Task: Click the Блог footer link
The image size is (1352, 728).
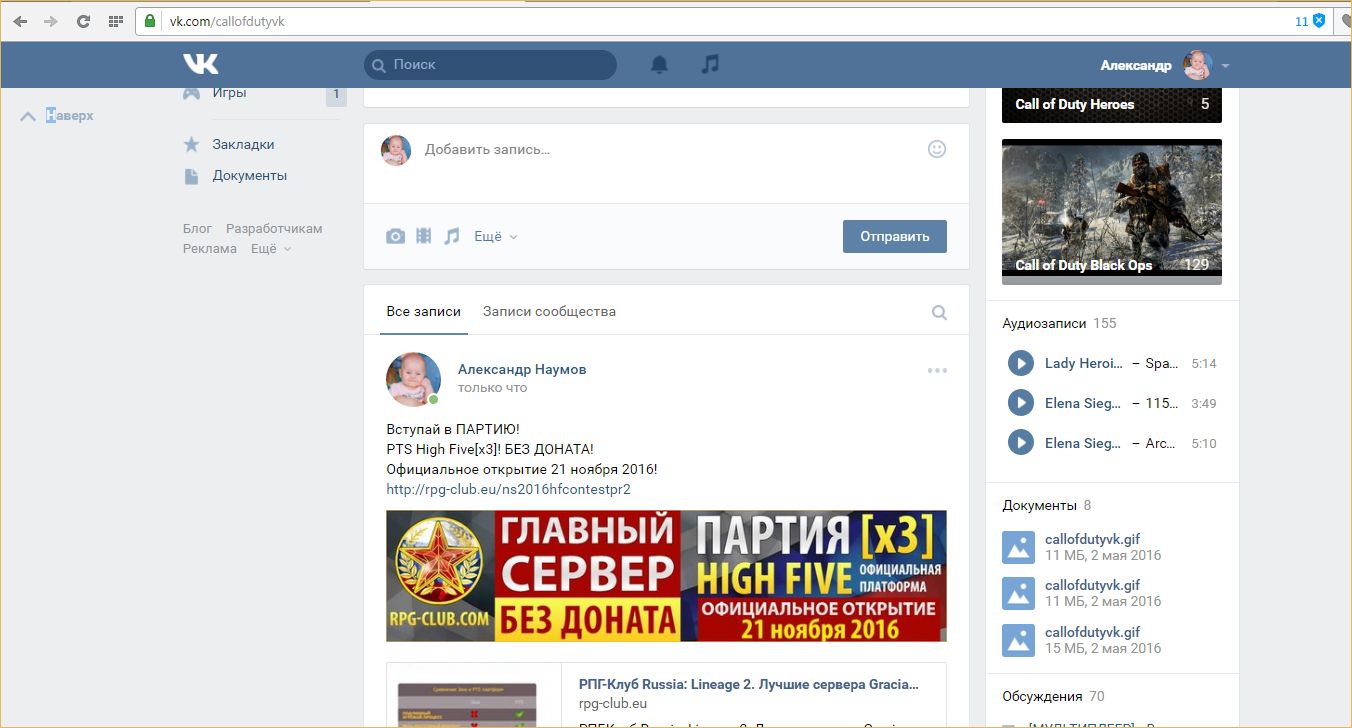Action: tap(197, 229)
